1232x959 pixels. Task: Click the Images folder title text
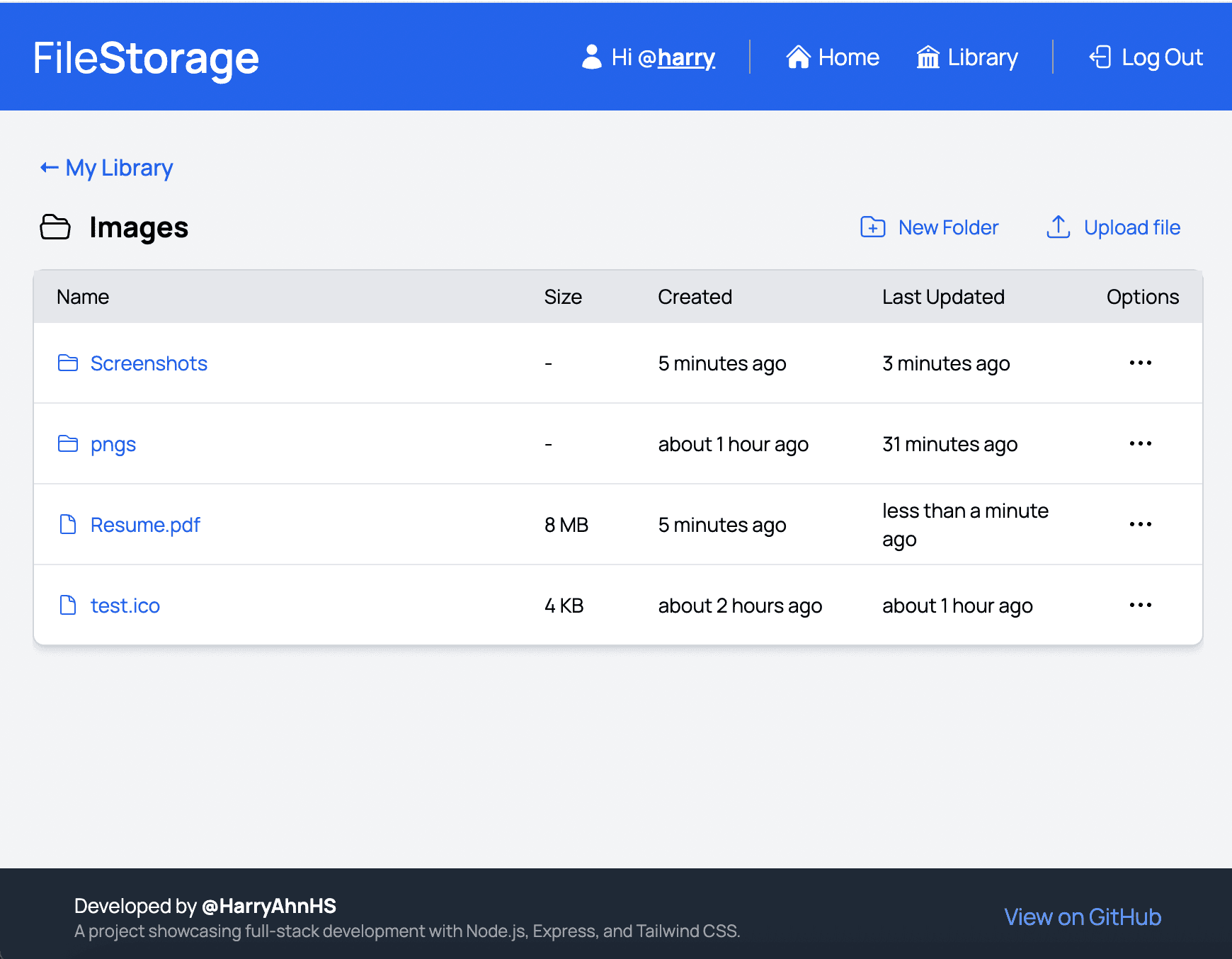[139, 227]
